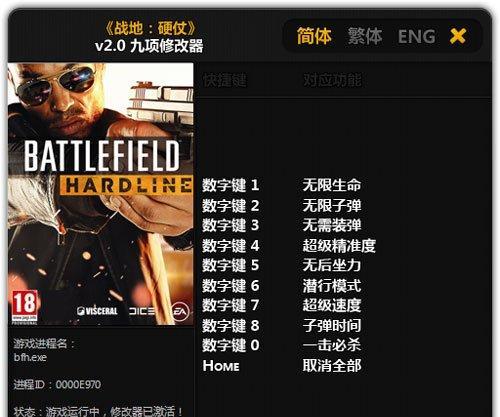Toggle 无限子弹 cheat option
The image size is (500, 417).
click(332, 205)
